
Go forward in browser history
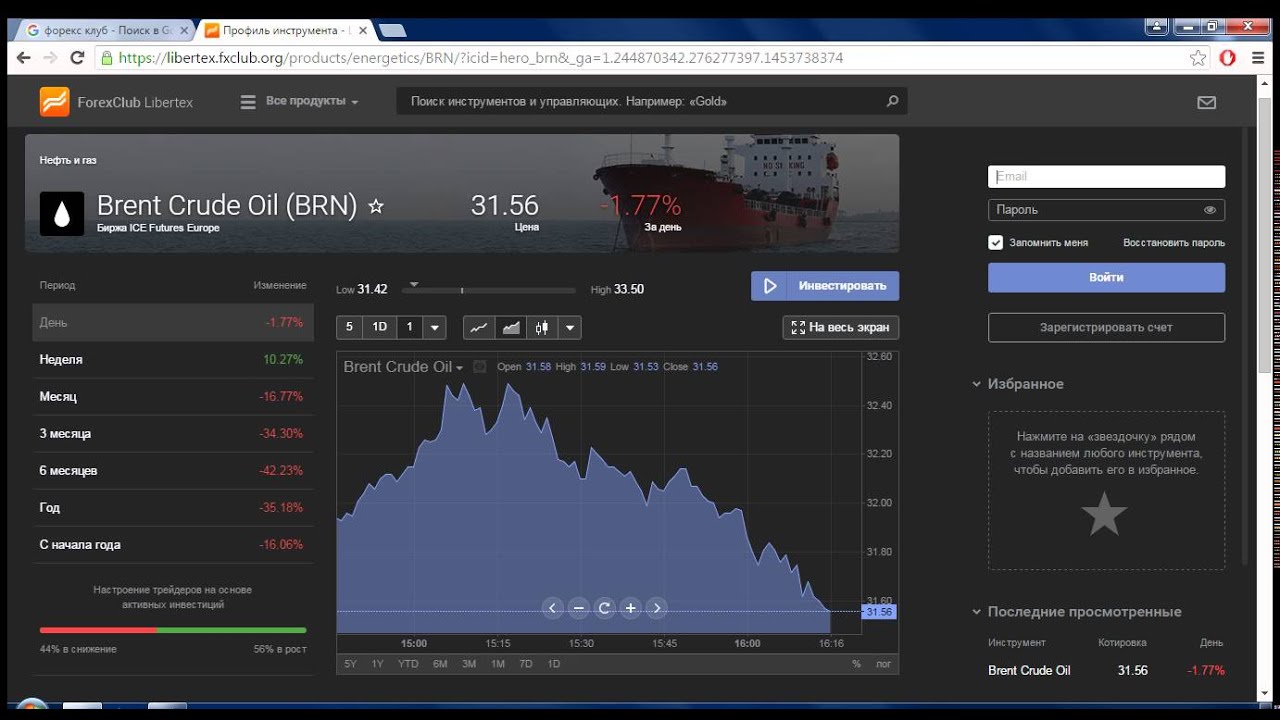click(x=50, y=58)
